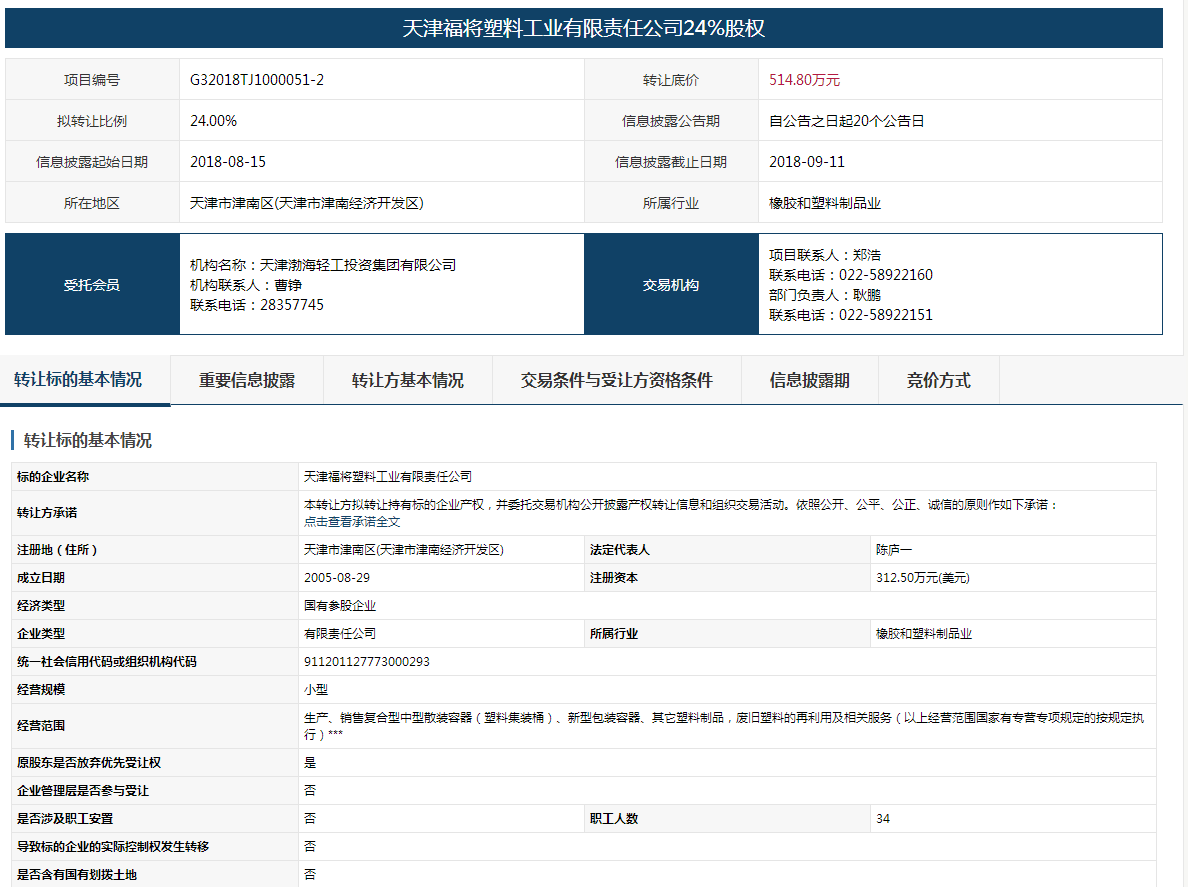The width and height of the screenshot is (1188, 887).
Task: Select credit code 911201127773000293
Action: pos(367,662)
